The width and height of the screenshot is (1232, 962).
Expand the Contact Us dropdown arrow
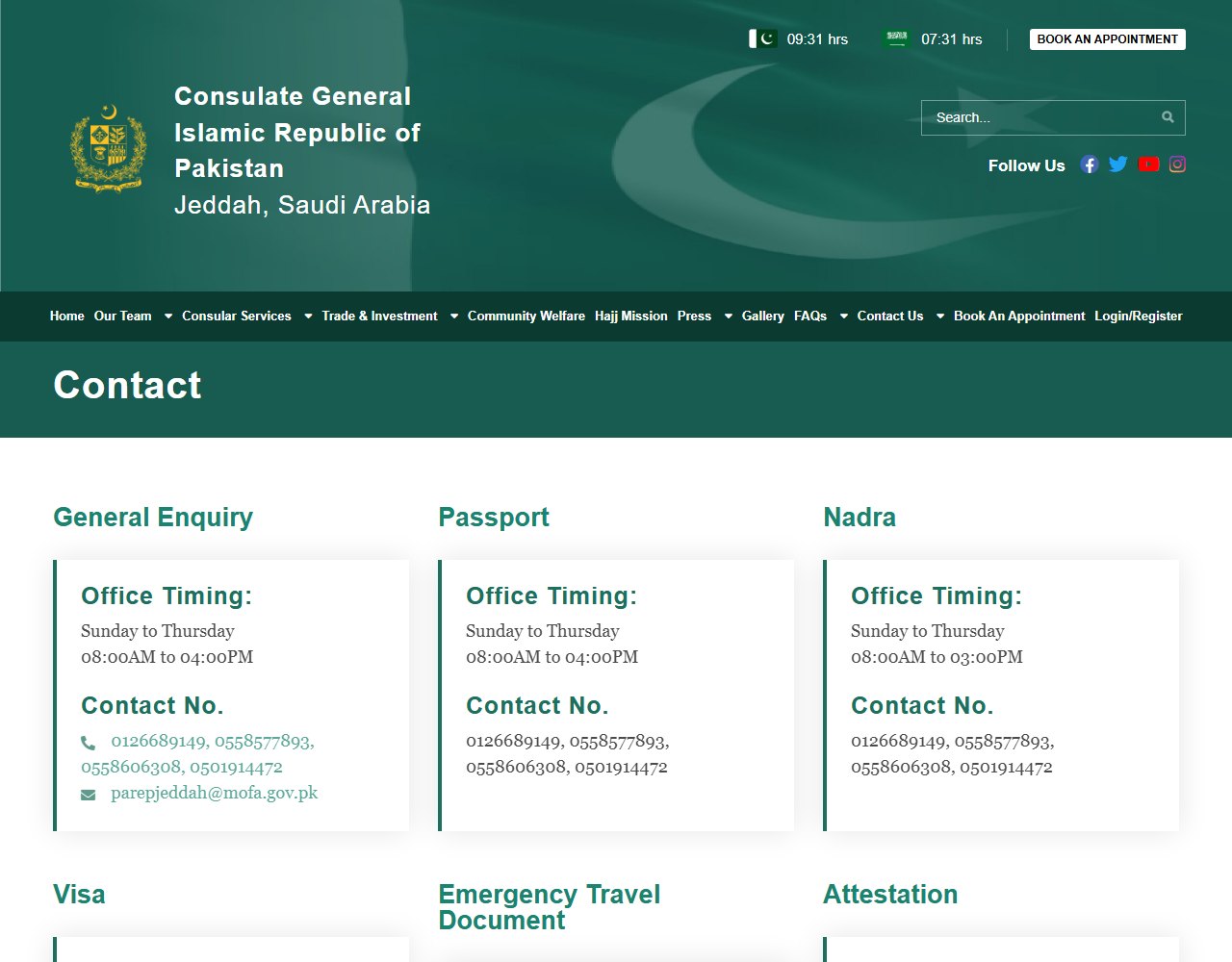click(940, 316)
